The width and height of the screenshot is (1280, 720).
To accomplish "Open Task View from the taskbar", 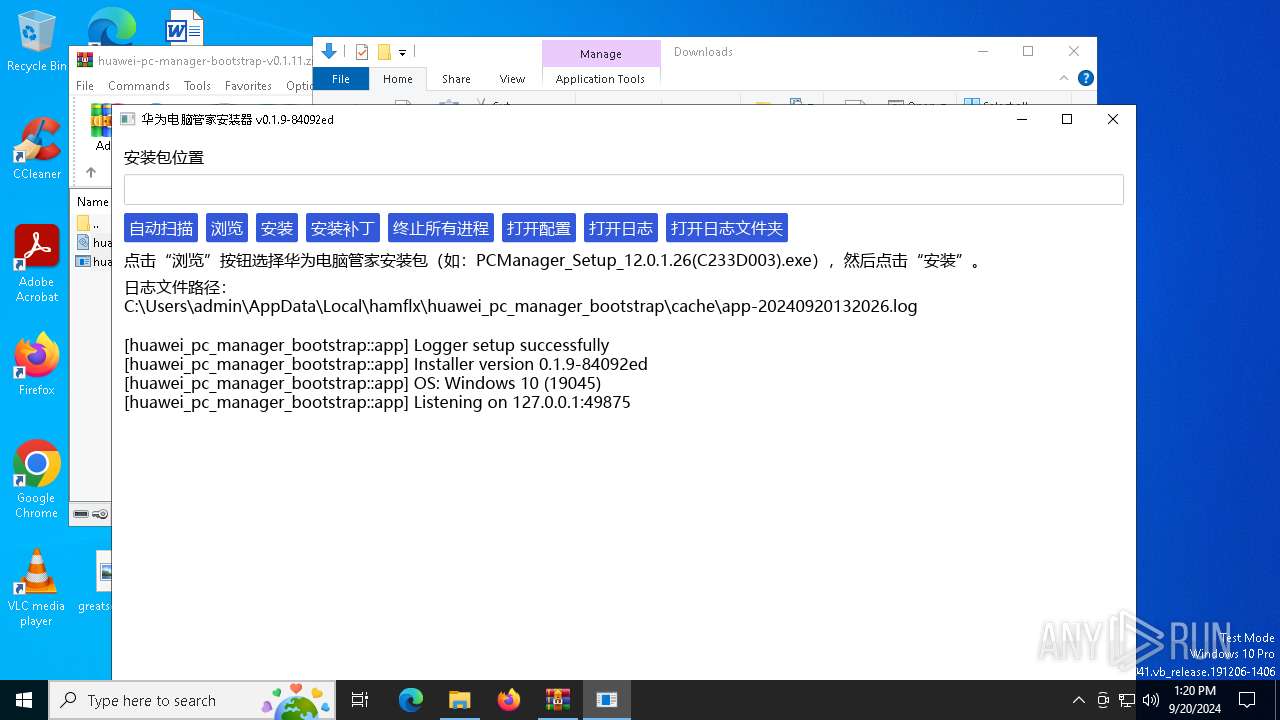I will click(x=361, y=700).
